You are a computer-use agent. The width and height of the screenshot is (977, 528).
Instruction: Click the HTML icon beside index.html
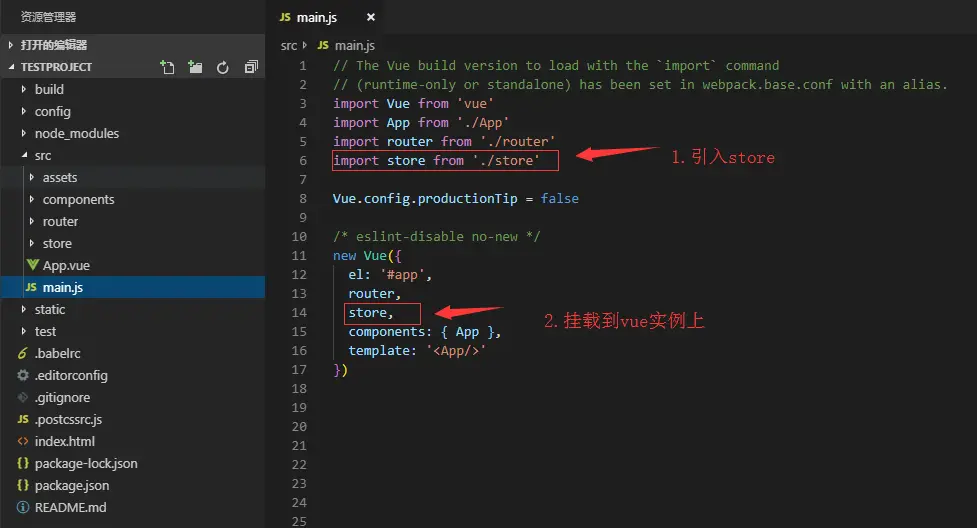[x=23, y=441]
